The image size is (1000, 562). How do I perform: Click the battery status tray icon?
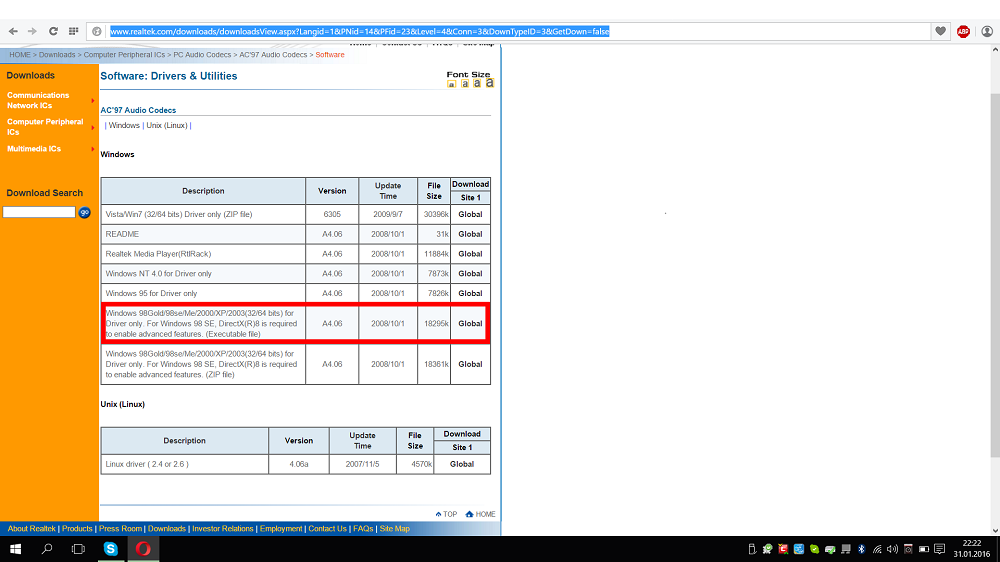point(923,549)
